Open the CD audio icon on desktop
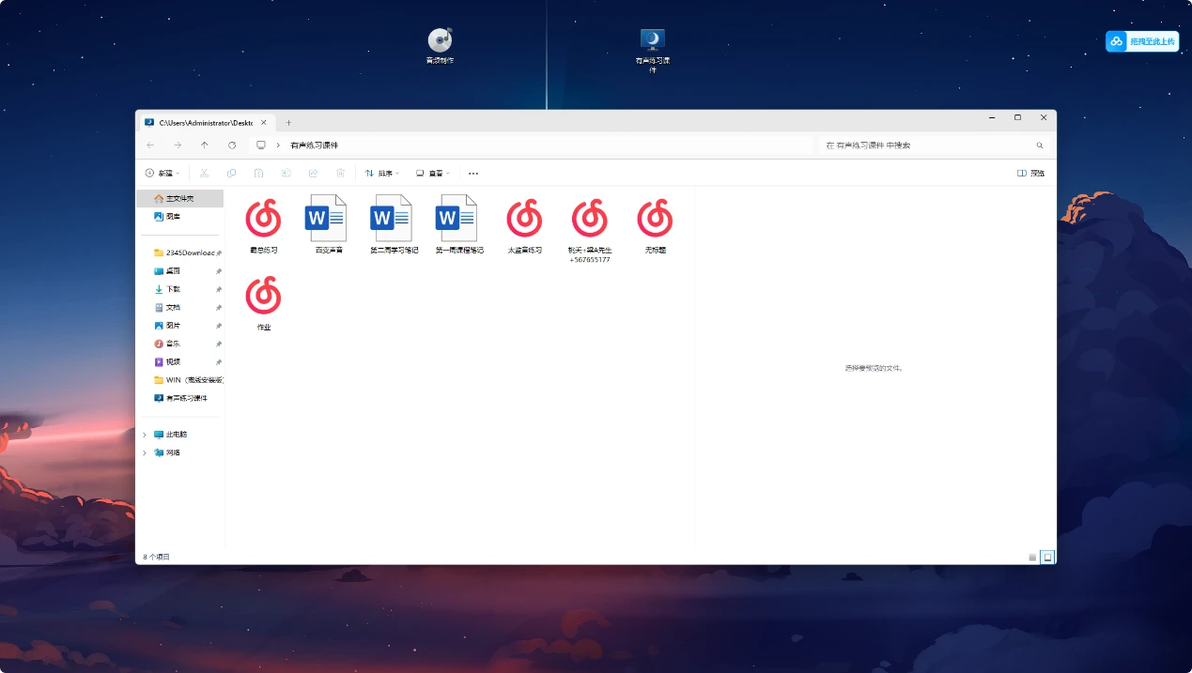Screen dimensions: 1192x673 point(439,45)
